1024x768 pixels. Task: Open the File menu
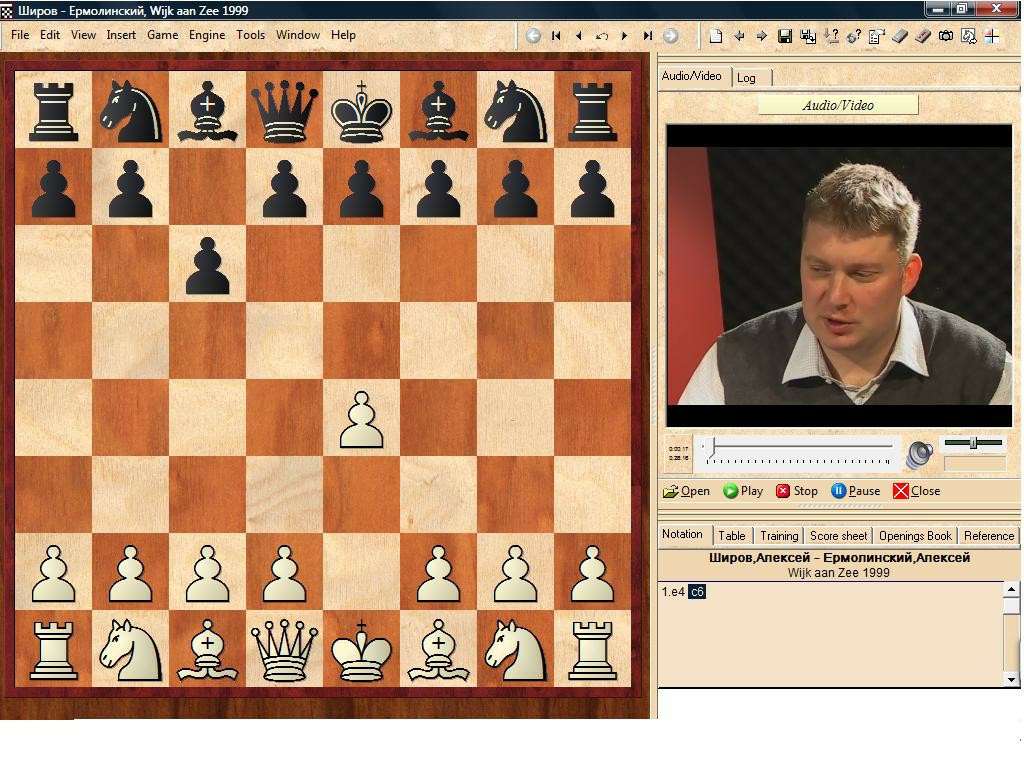[20, 35]
